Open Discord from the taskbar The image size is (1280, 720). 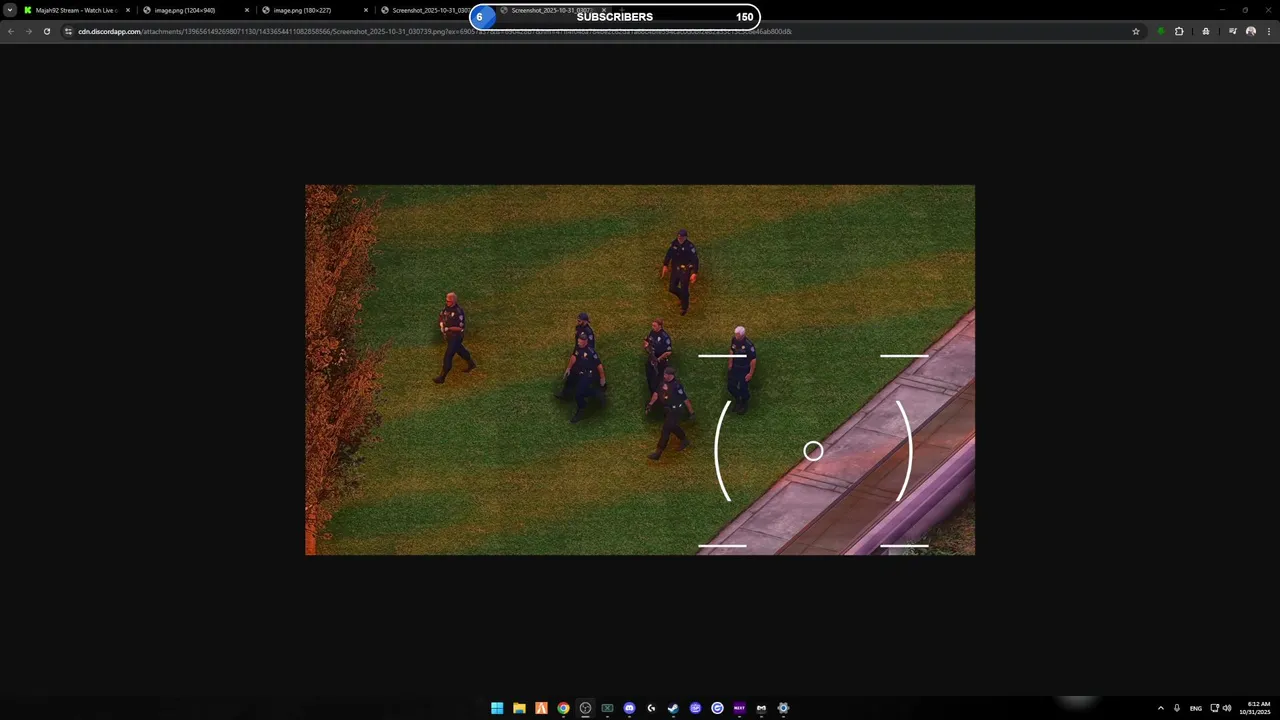point(629,708)
